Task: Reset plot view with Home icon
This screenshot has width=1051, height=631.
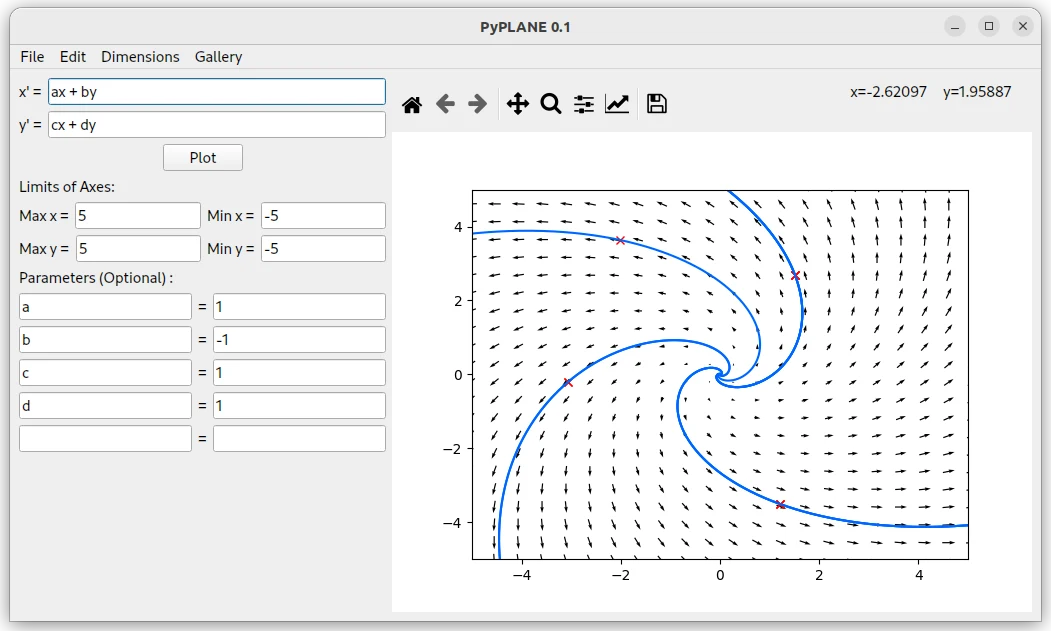Action: [x=412, y=105]
